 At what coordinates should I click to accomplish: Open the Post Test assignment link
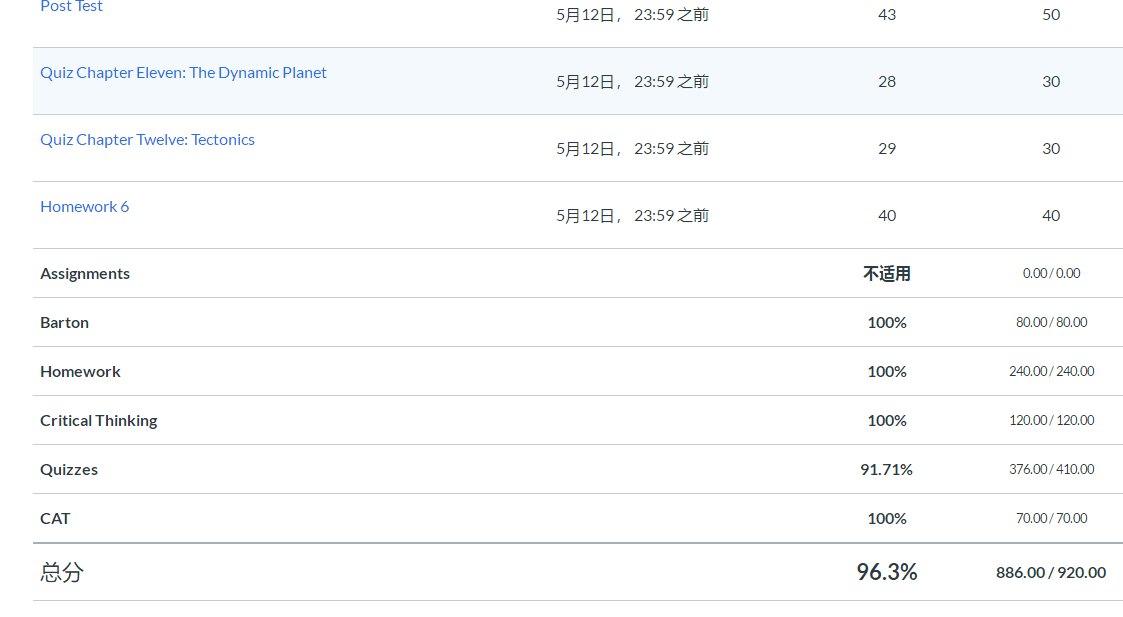(71, 7)
